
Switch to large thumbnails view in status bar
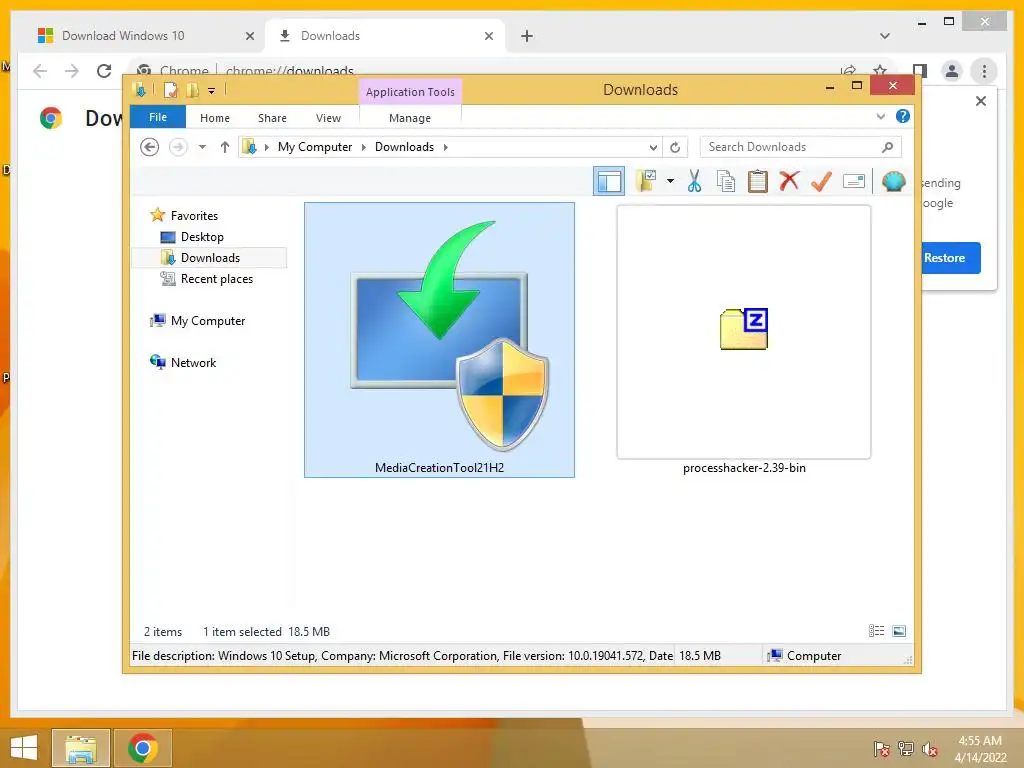coord(899,631)
